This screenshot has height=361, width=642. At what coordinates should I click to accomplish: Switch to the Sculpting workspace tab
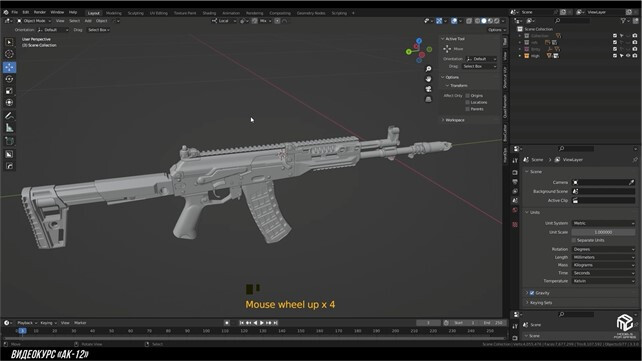tap(136, 13)
